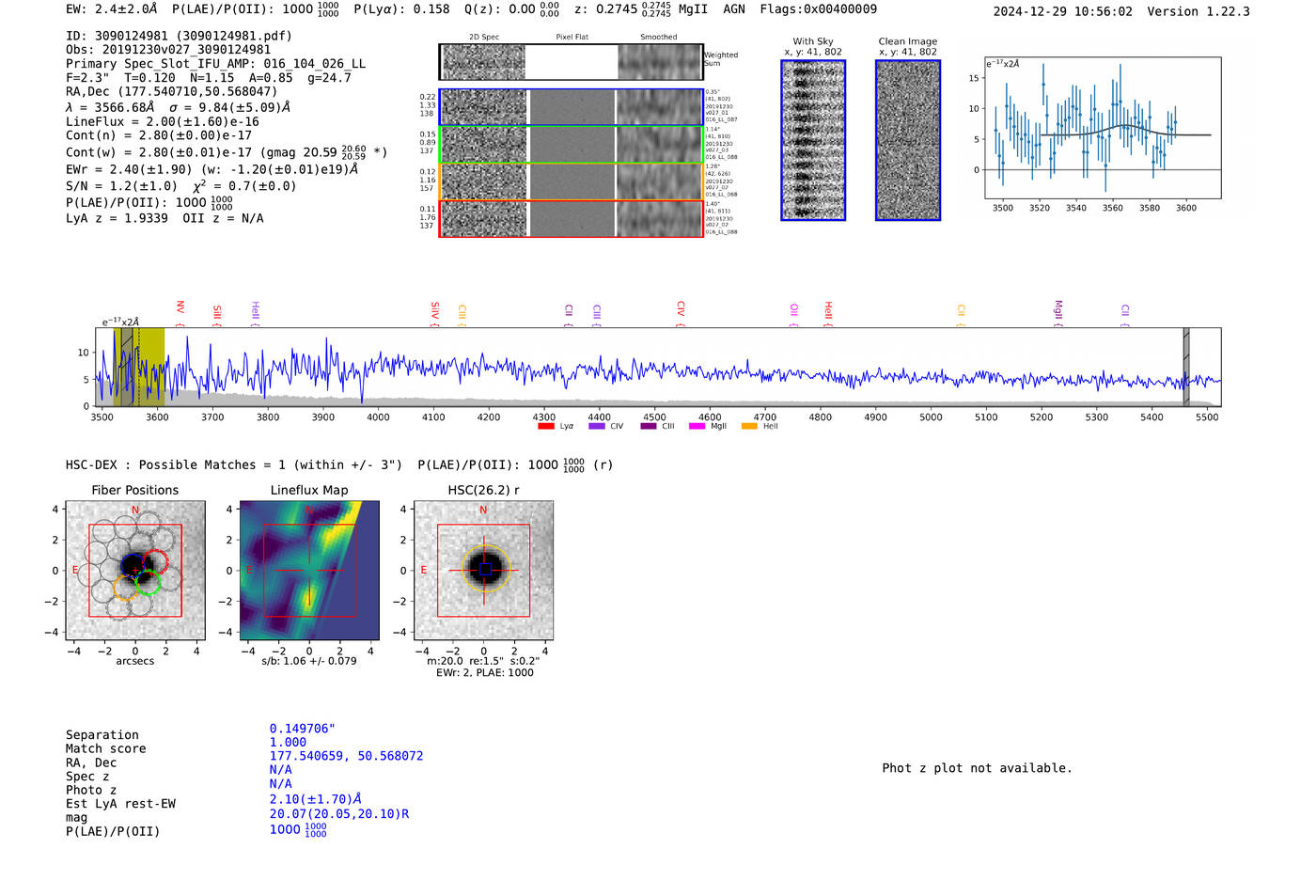
Task: Click the Fiber Positions image panel
Action: pos(135,571)
